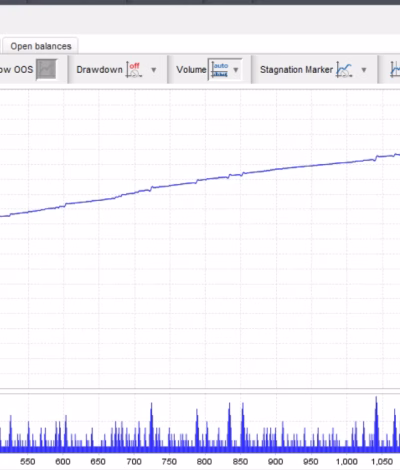Click the OOS text label
400x470 pixels.
click(23, 69)
